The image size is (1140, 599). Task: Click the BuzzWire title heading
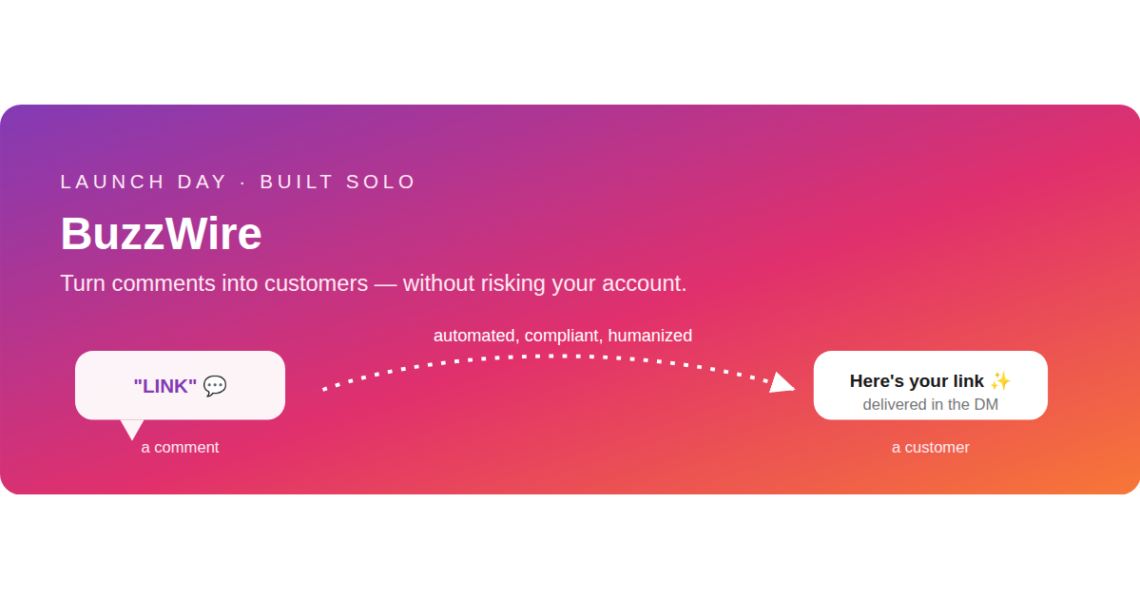coord(161,233)
